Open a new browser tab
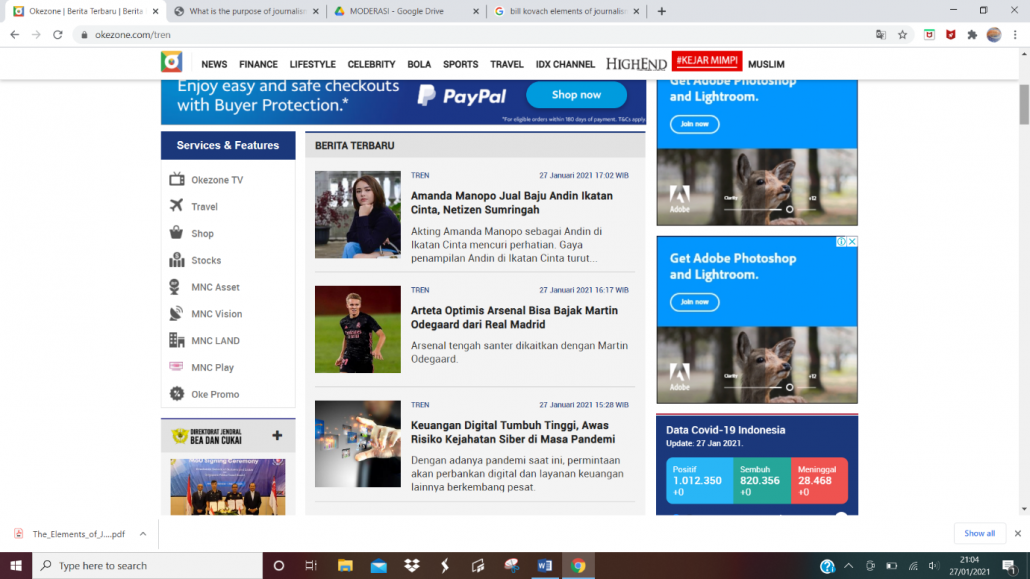1030x579 pixels. pyautogui.click(x=661, y=11)
